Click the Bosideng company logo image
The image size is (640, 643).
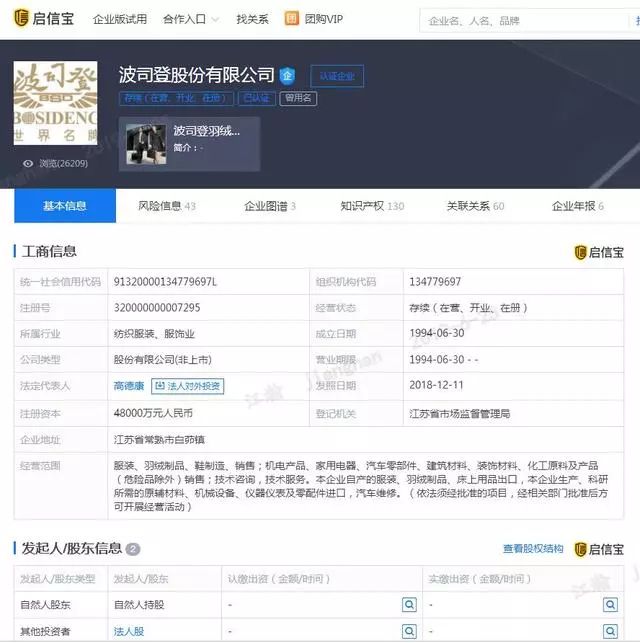pos(55,103)
